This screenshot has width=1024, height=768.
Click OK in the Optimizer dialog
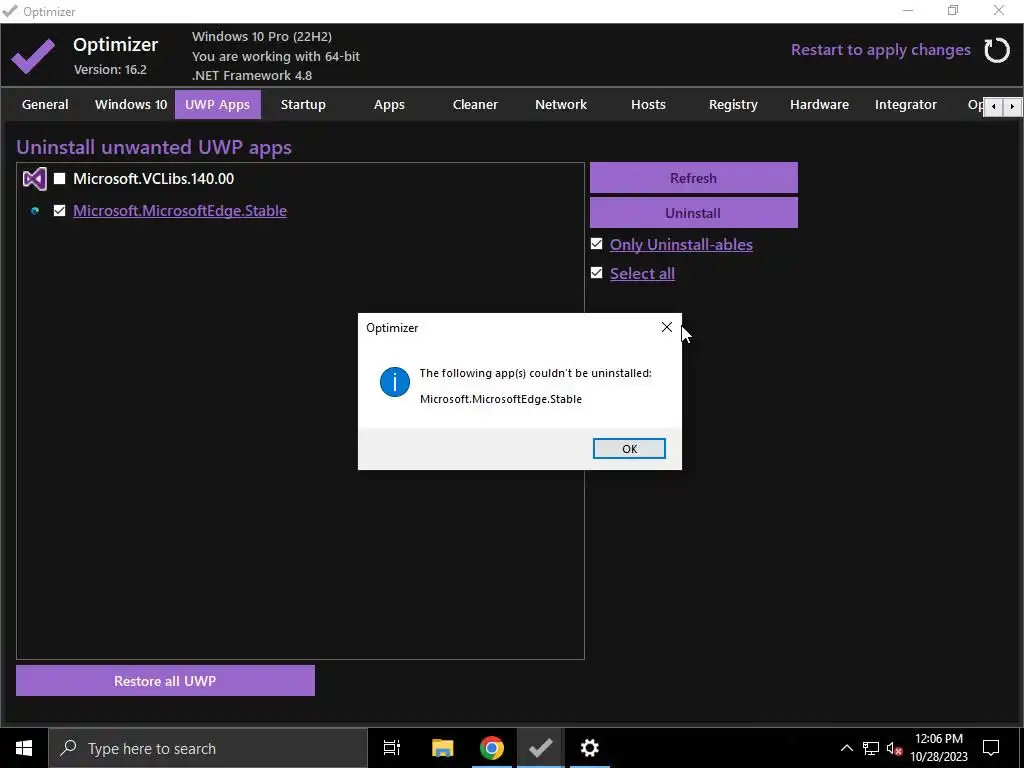(629, 449)
